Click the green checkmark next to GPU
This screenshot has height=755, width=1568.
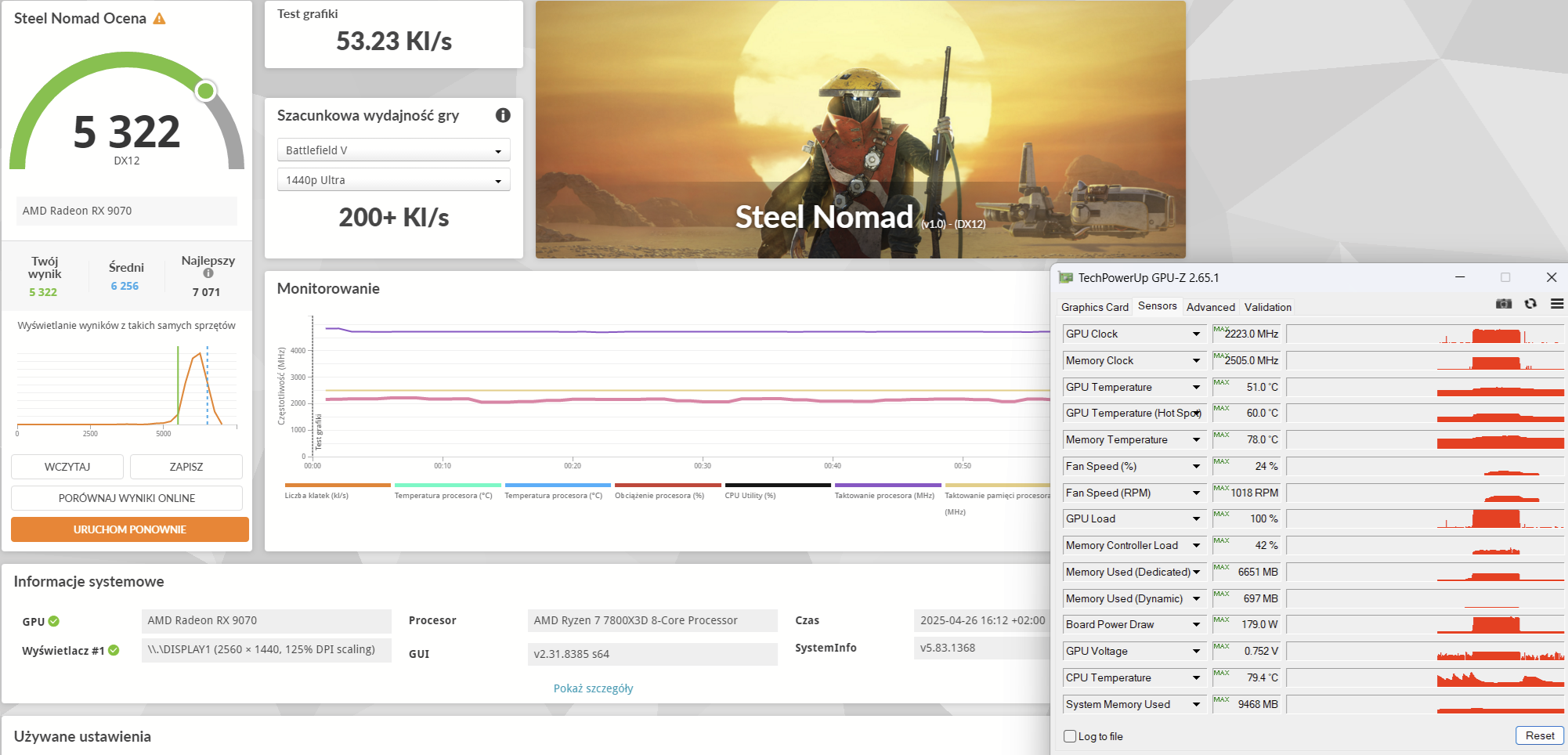click(x=54, y=621)
